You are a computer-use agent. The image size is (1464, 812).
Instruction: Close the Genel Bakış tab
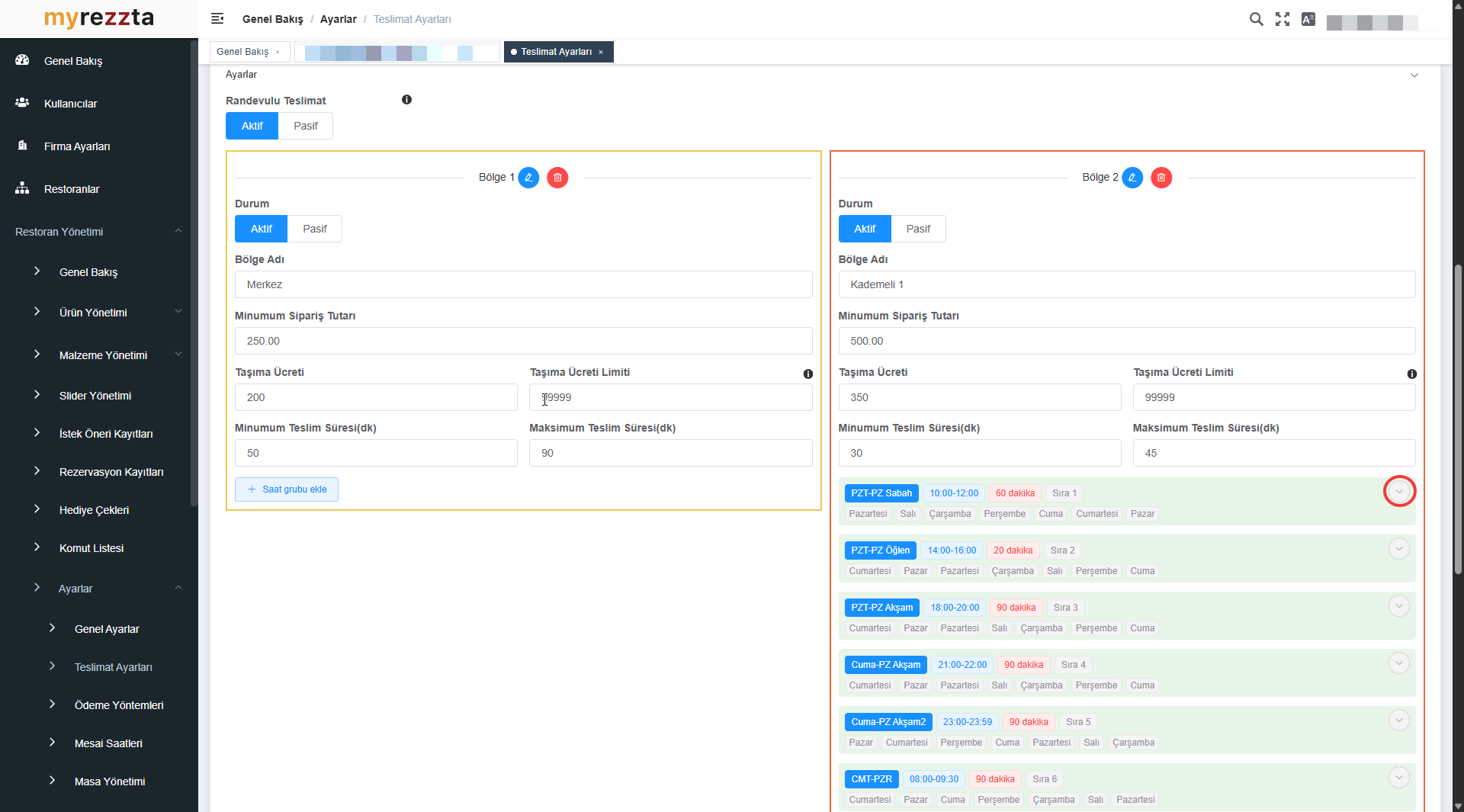(x=278, y=52)
